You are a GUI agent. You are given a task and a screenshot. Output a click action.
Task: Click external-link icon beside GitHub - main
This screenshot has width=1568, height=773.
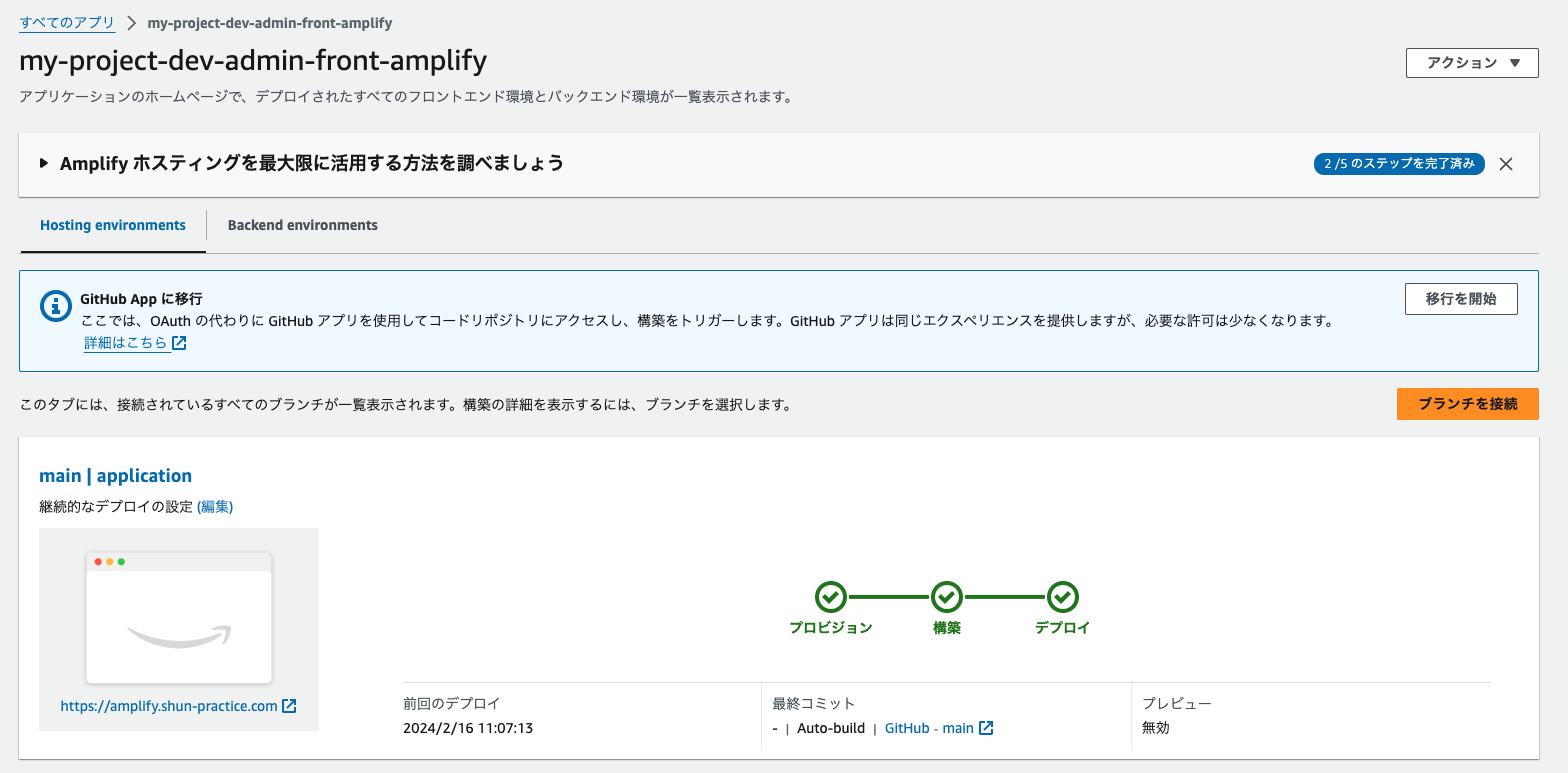click(x=986, y=728)
